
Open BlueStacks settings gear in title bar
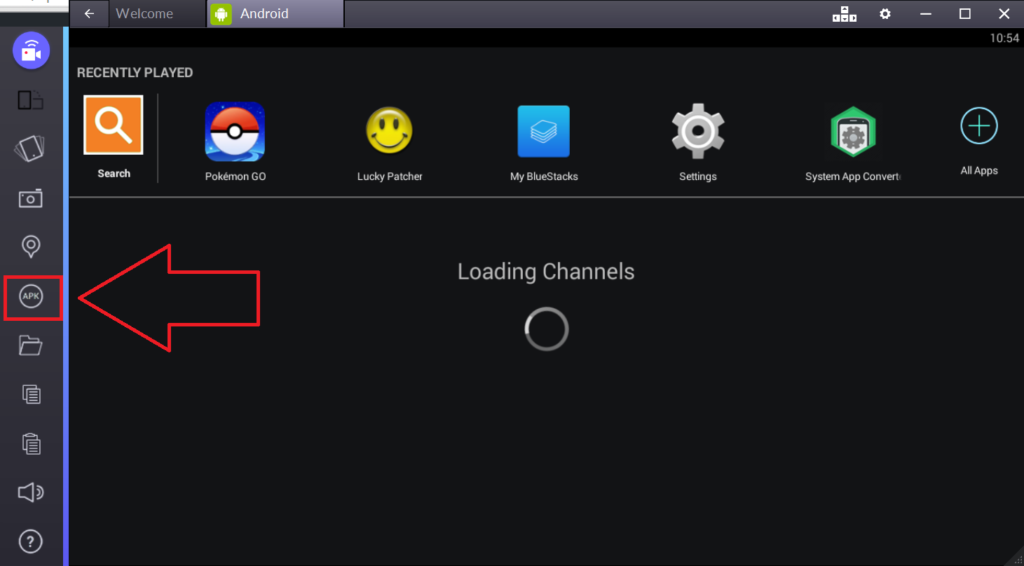click(x=885, y=14)
